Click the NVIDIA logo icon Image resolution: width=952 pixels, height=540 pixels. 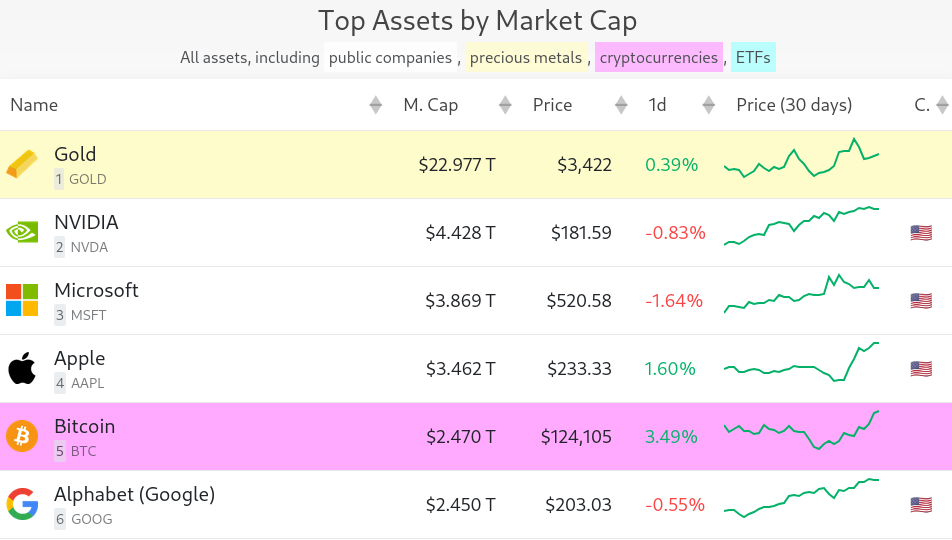(x=22, y=233)
